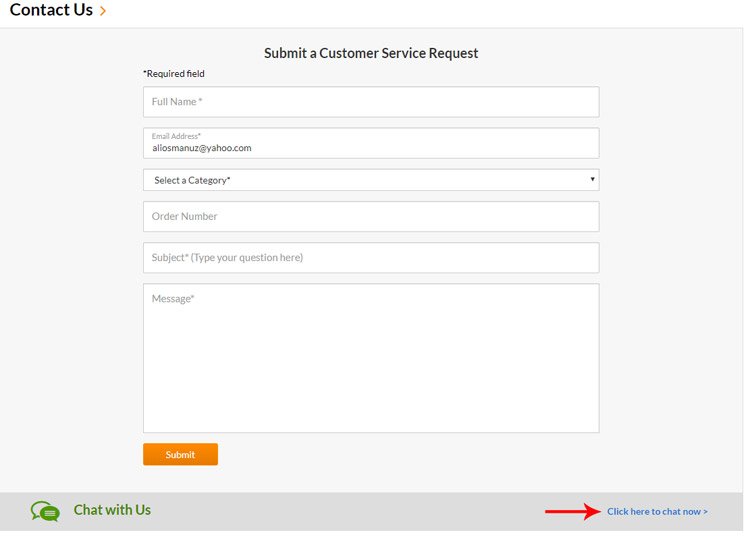Viewport: 750px width, 537px height.
Task: Click the small triangle in category selector
Action: coord(592,179)
